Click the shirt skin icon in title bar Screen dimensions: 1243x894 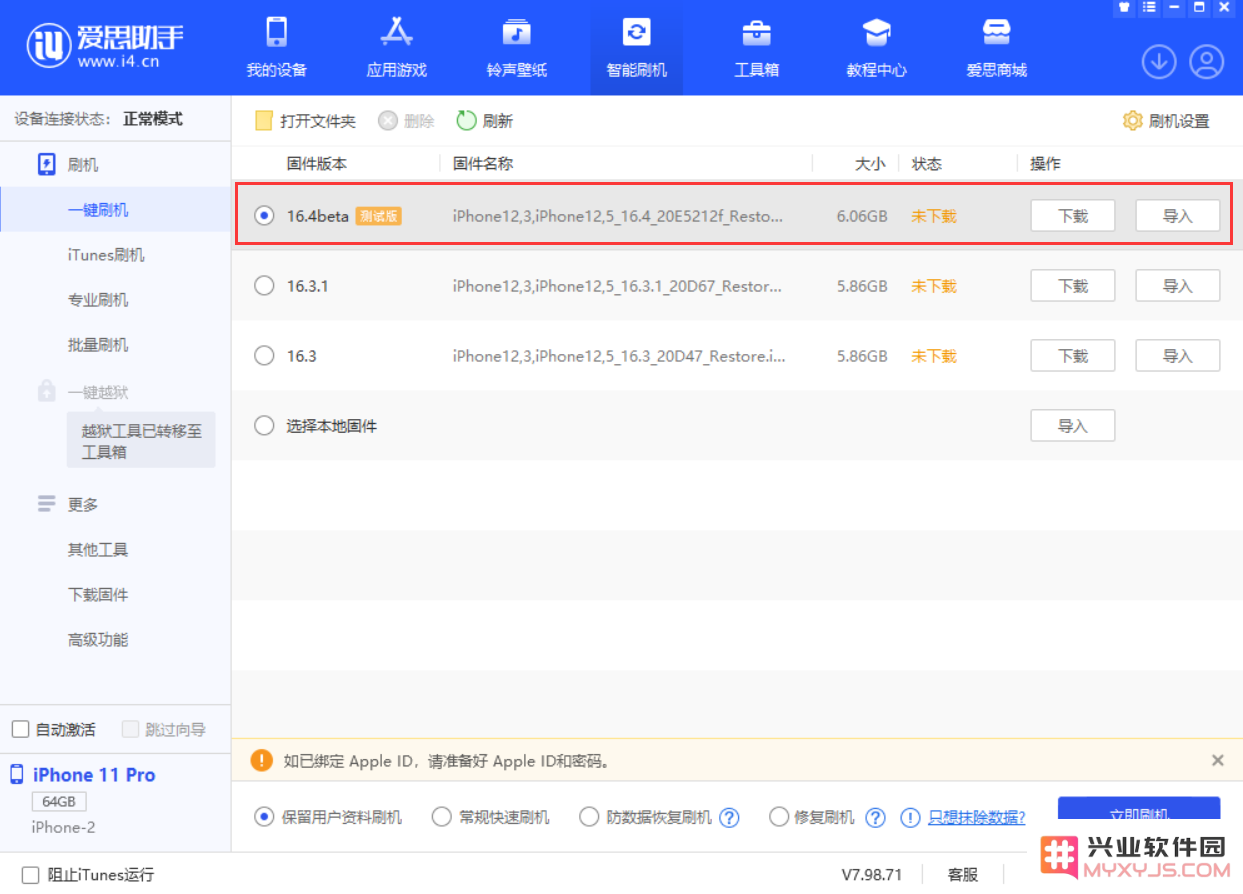click(1125, 7)
